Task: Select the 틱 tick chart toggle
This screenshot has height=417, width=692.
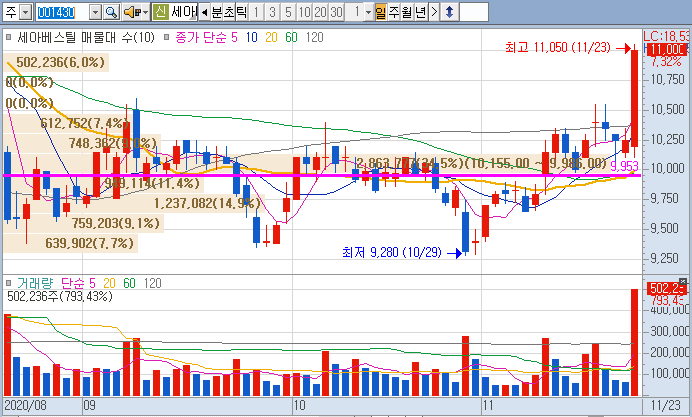Action: (x=241, y=12)
